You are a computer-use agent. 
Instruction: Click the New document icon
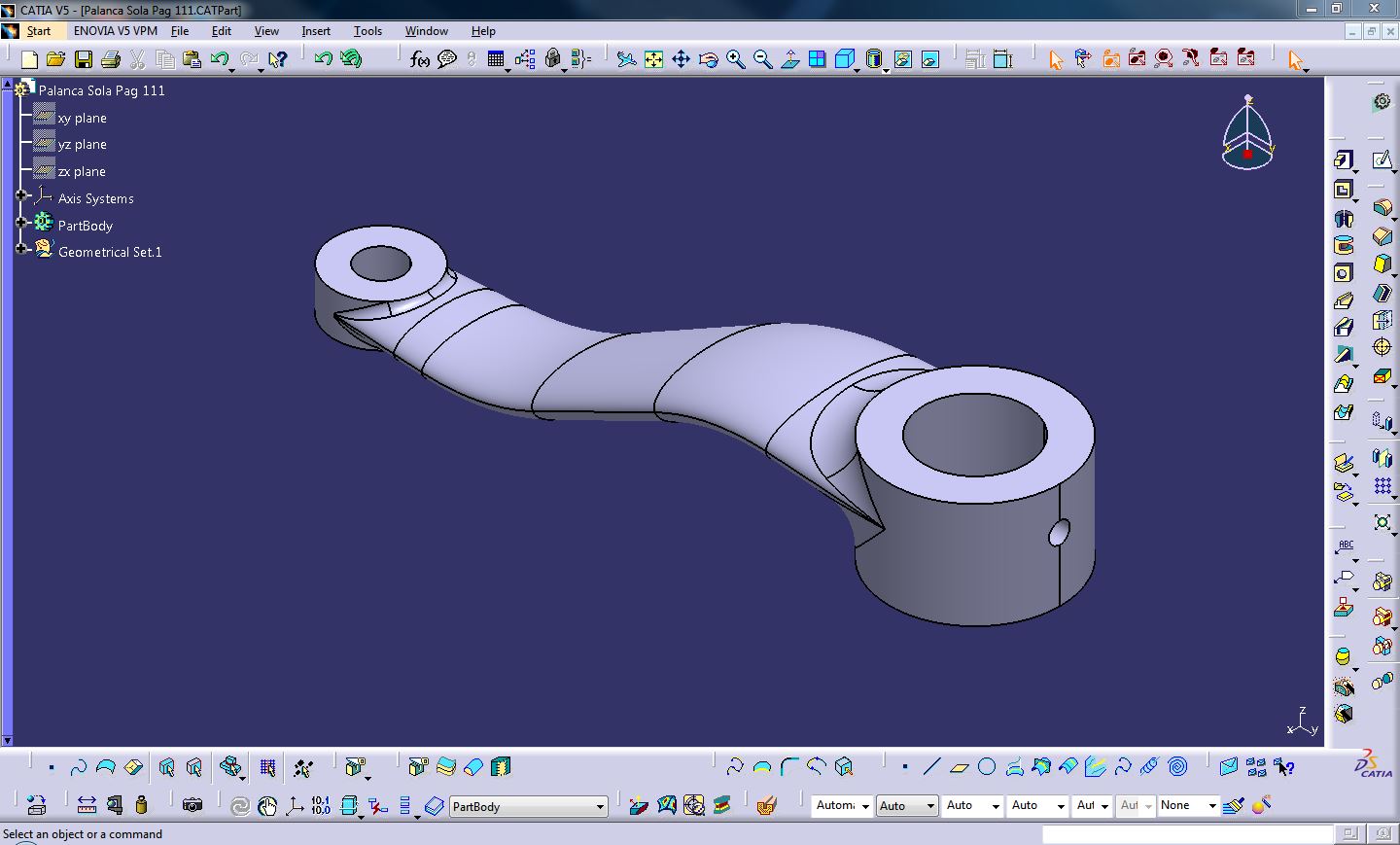[x=29, y=59]
